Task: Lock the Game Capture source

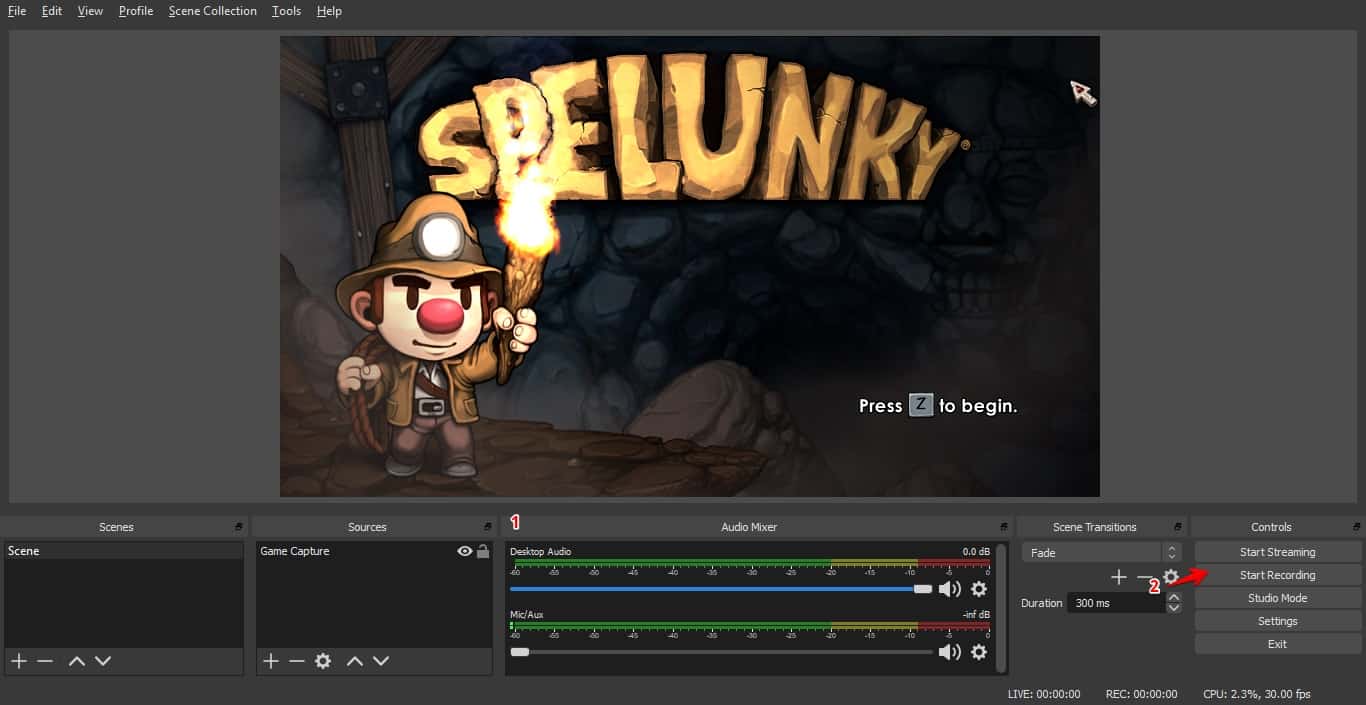Action: [482, 550]
